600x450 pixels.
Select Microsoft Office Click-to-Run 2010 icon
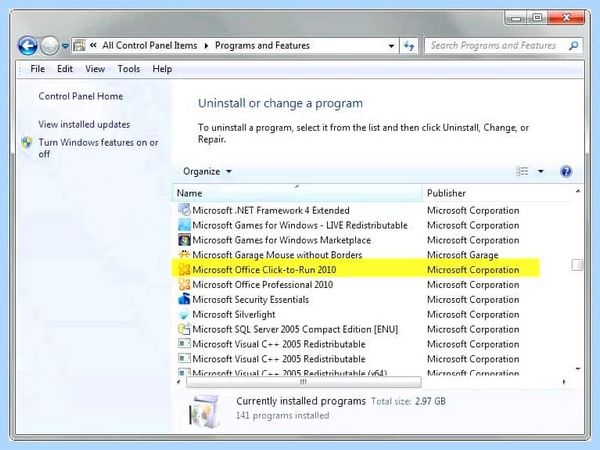184,269
